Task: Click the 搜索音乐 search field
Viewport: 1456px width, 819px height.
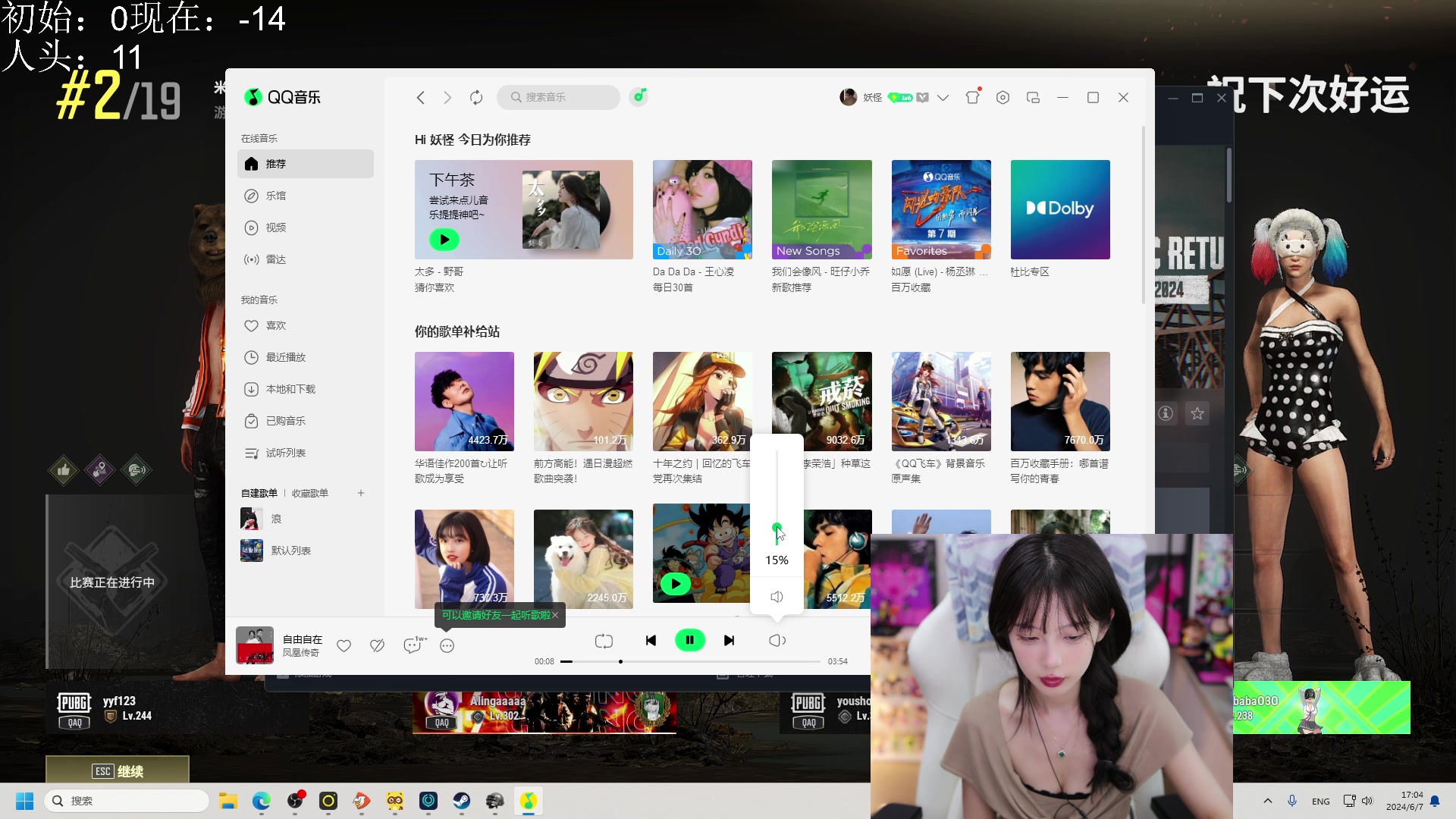Action: click(558, 97)
